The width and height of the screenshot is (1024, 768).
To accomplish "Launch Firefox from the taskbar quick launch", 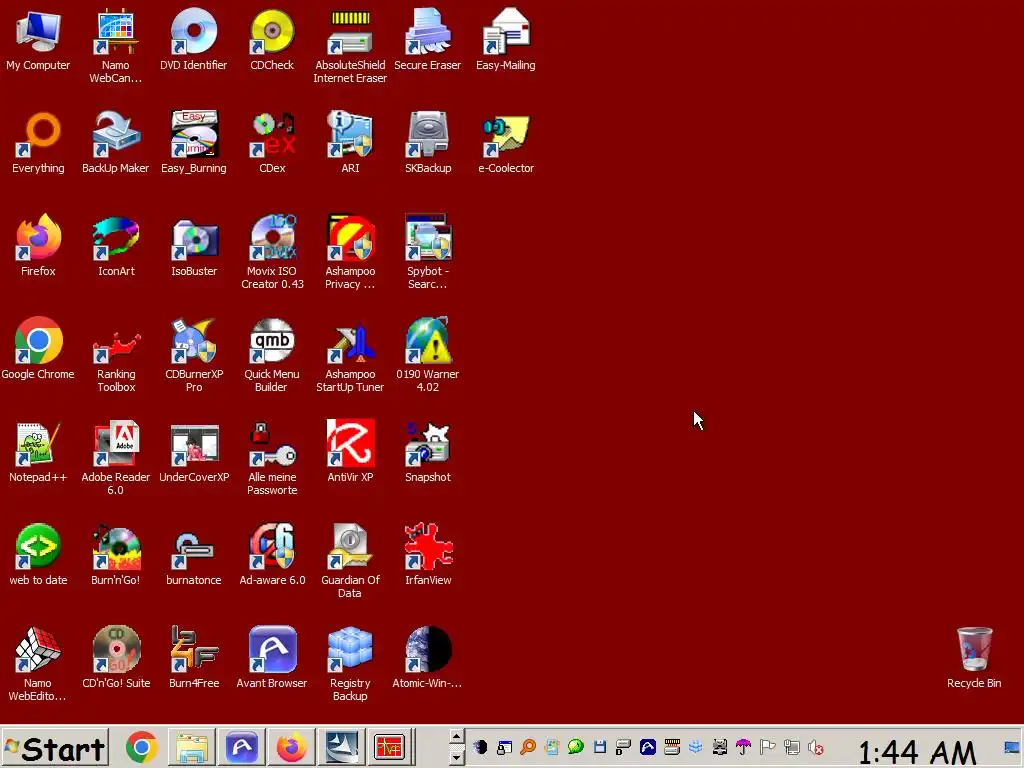I will click(x=291, y=748).
